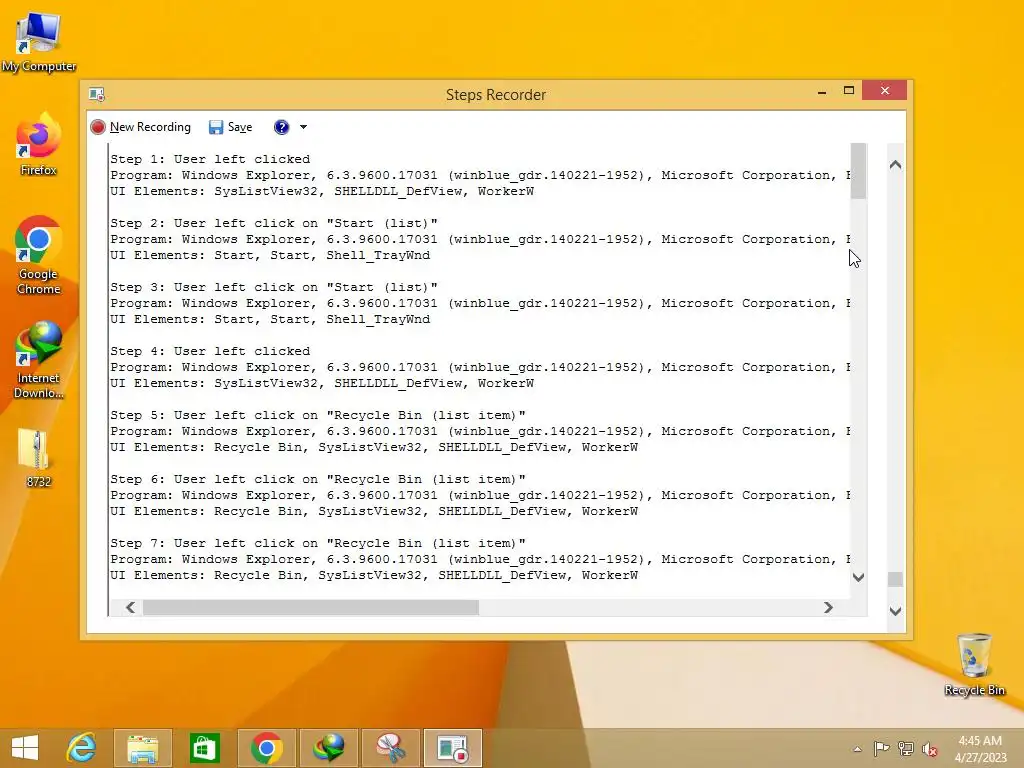Viewport: 1024px width, 768px height.
Task: Click the muted volume tray icon
Action: pyautogui.click(x=929, y=749)
